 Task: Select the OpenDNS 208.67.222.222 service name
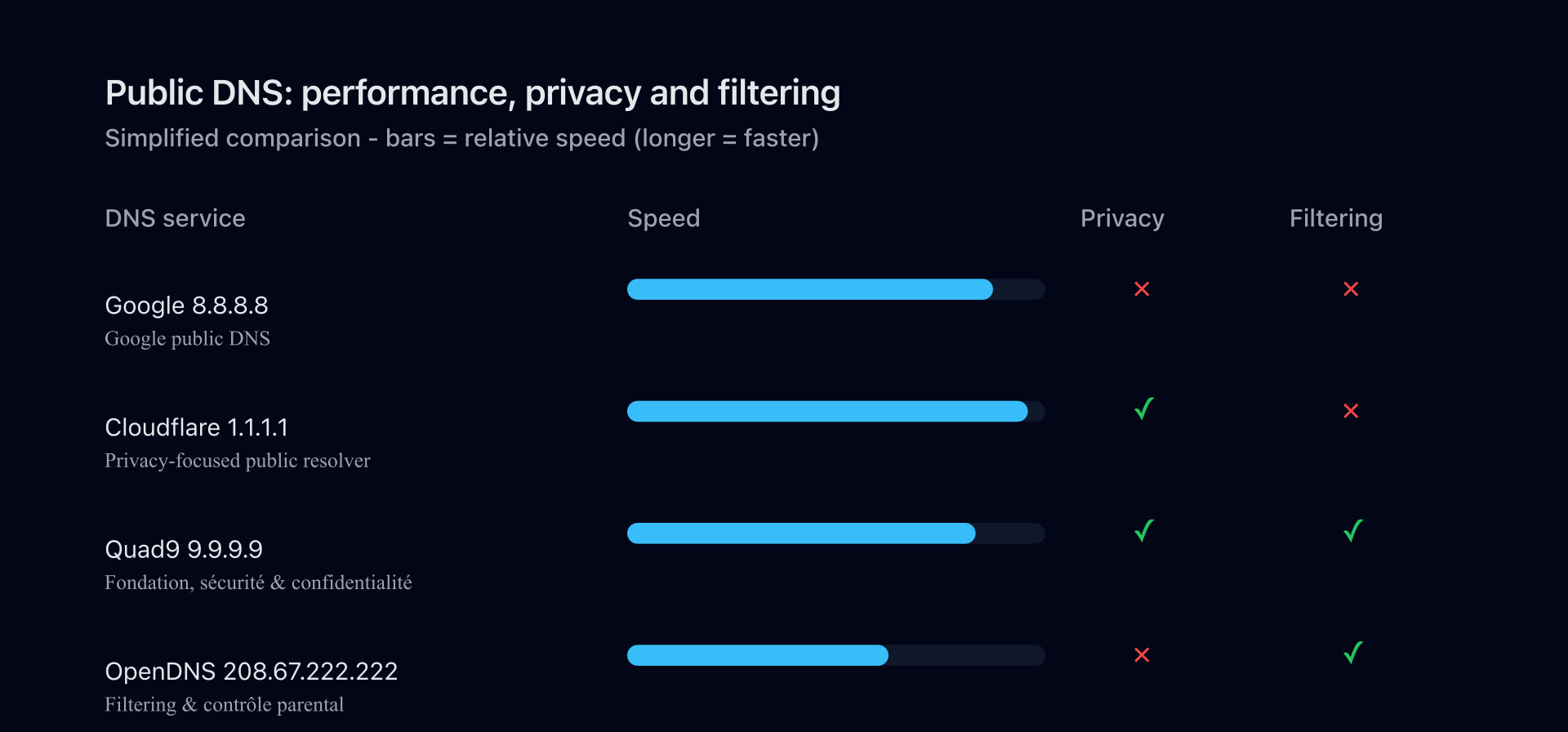click(251, 672)
